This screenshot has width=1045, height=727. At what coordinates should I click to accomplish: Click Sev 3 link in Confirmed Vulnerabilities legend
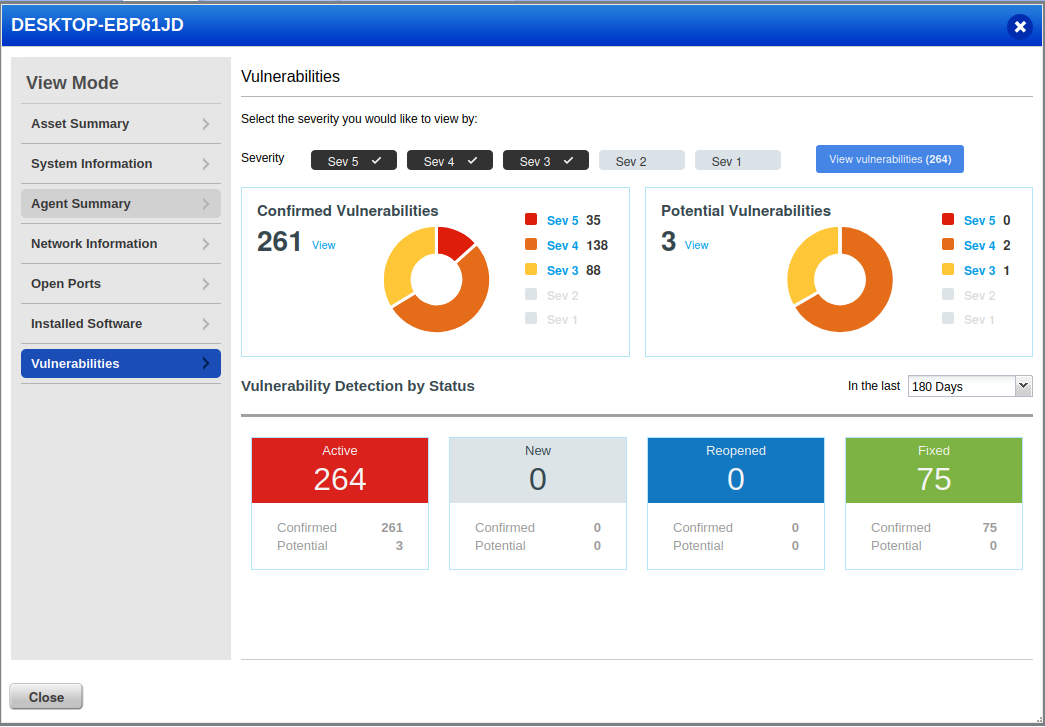(562, 271)
